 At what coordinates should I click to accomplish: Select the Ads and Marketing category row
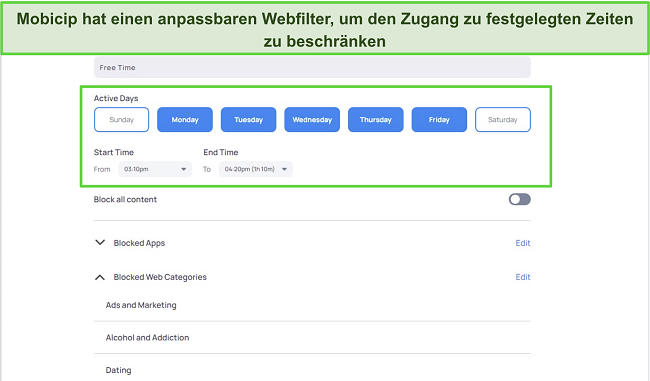click(x=312, y=305)
